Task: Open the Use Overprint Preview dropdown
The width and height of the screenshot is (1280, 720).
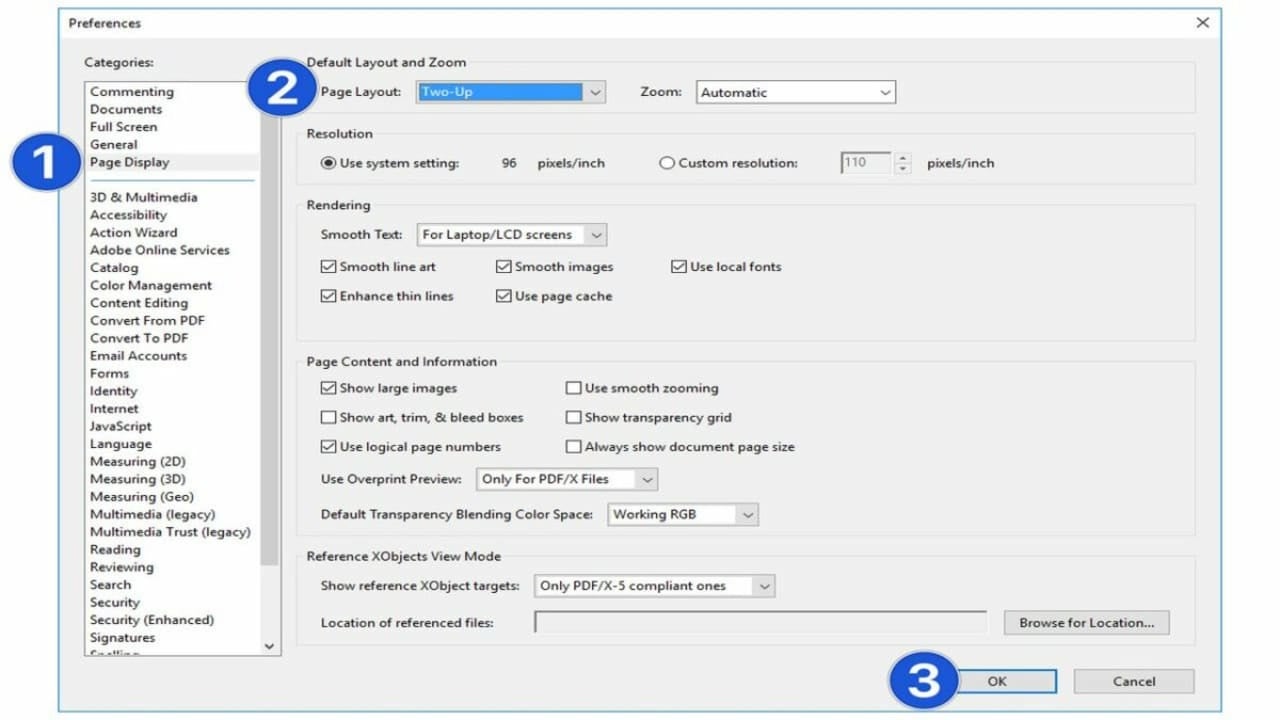Action: (567, 479)
